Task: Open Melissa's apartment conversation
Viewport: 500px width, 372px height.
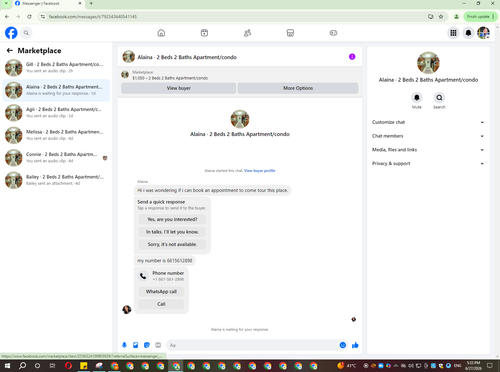Action: [56, 135]
